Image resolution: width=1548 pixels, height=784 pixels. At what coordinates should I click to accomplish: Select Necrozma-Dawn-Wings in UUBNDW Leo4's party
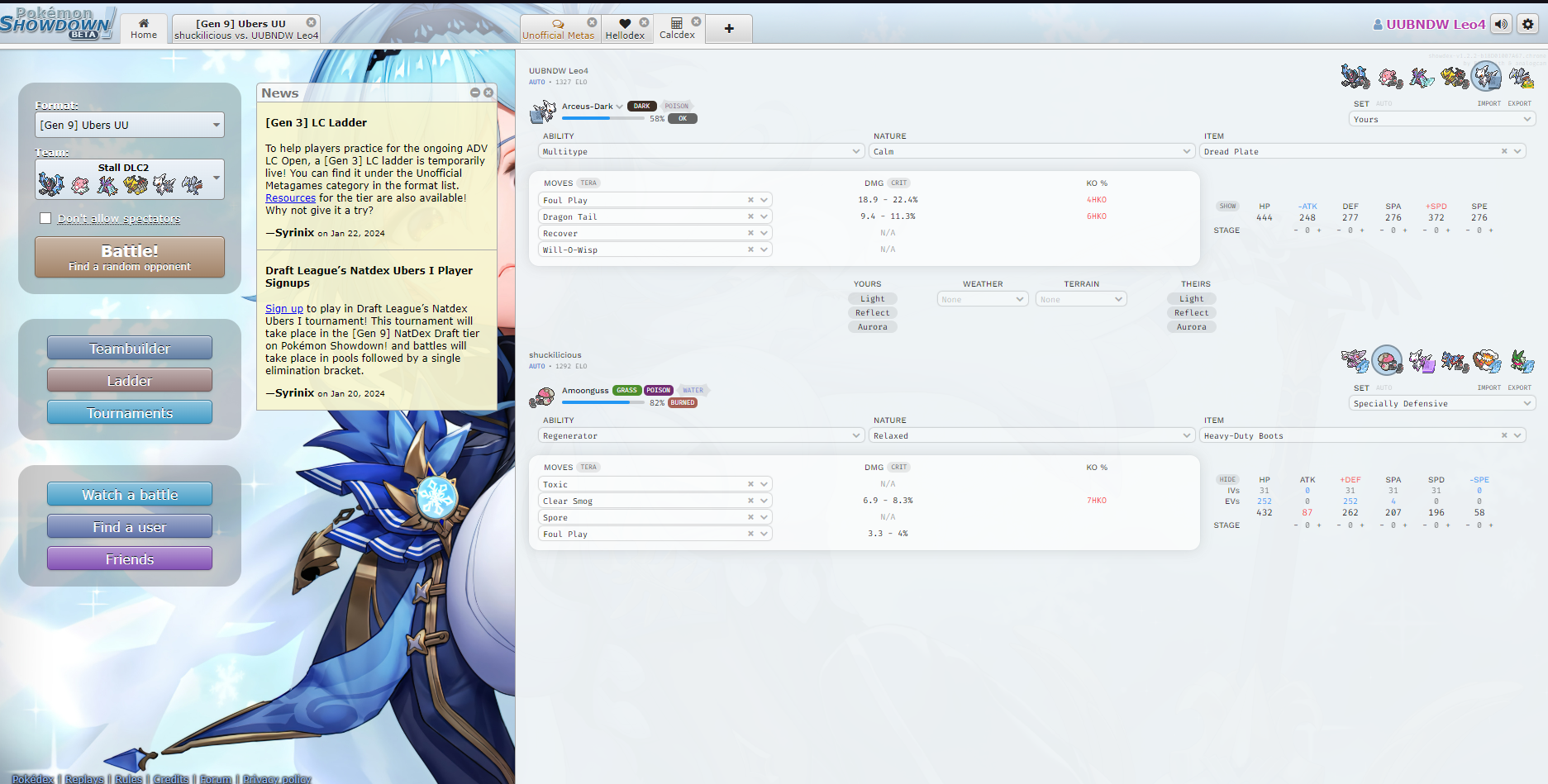pyautogui.click(x=1355, y=77)
